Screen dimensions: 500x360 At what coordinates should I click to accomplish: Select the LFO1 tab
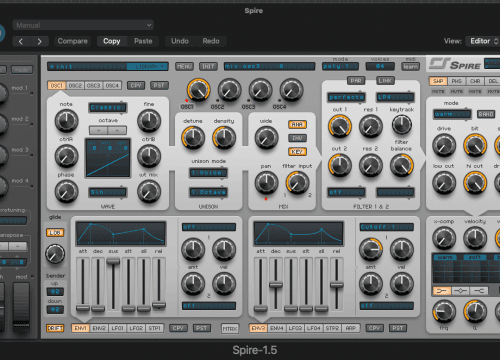click(x=118, y=328)
